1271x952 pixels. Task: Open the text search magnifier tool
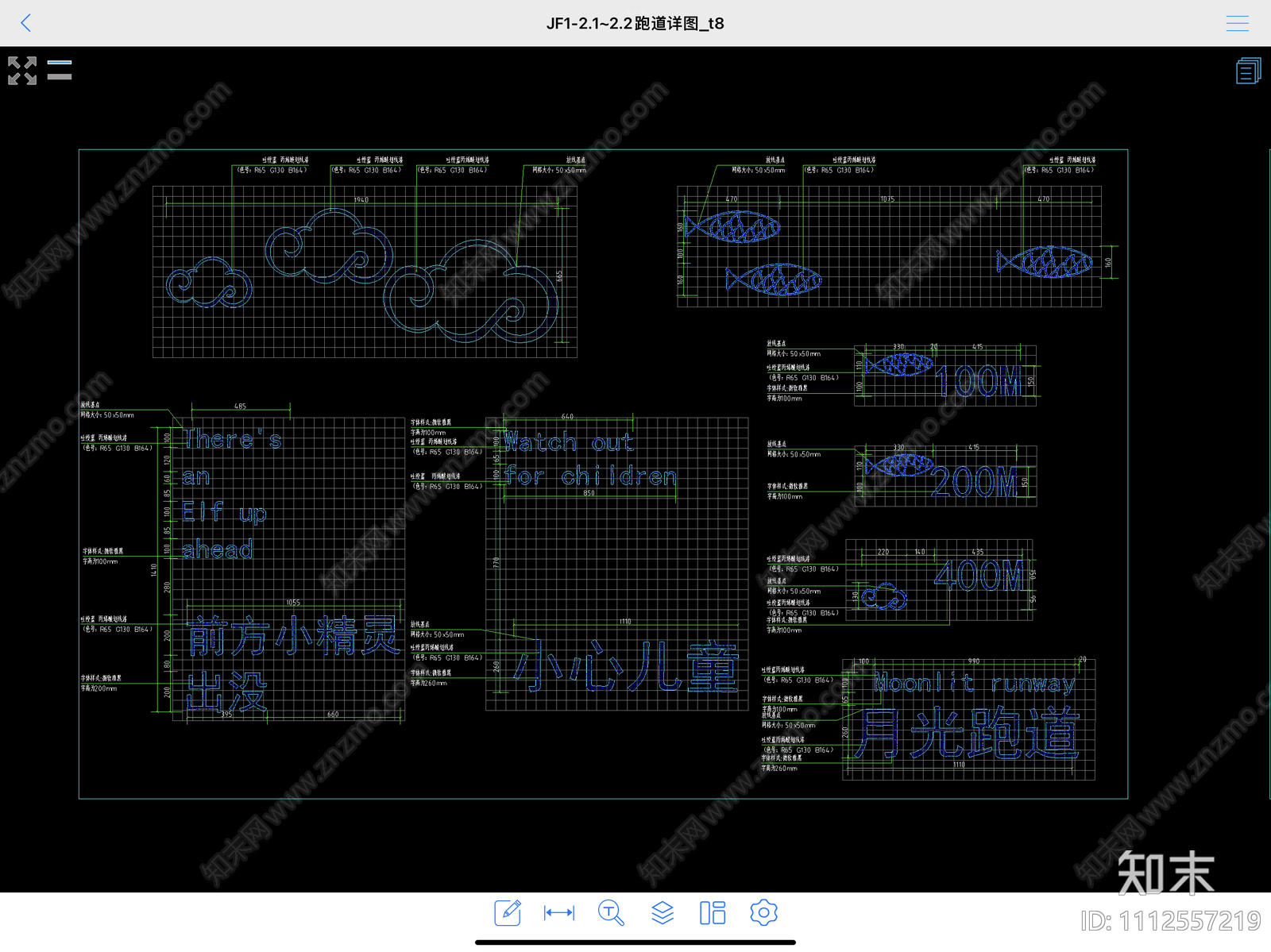pyautogui.click(x=611, y=912)
